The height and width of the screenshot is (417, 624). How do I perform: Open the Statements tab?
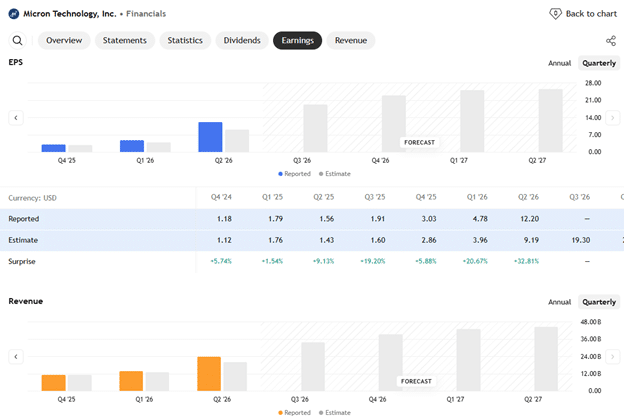(125, 41)
